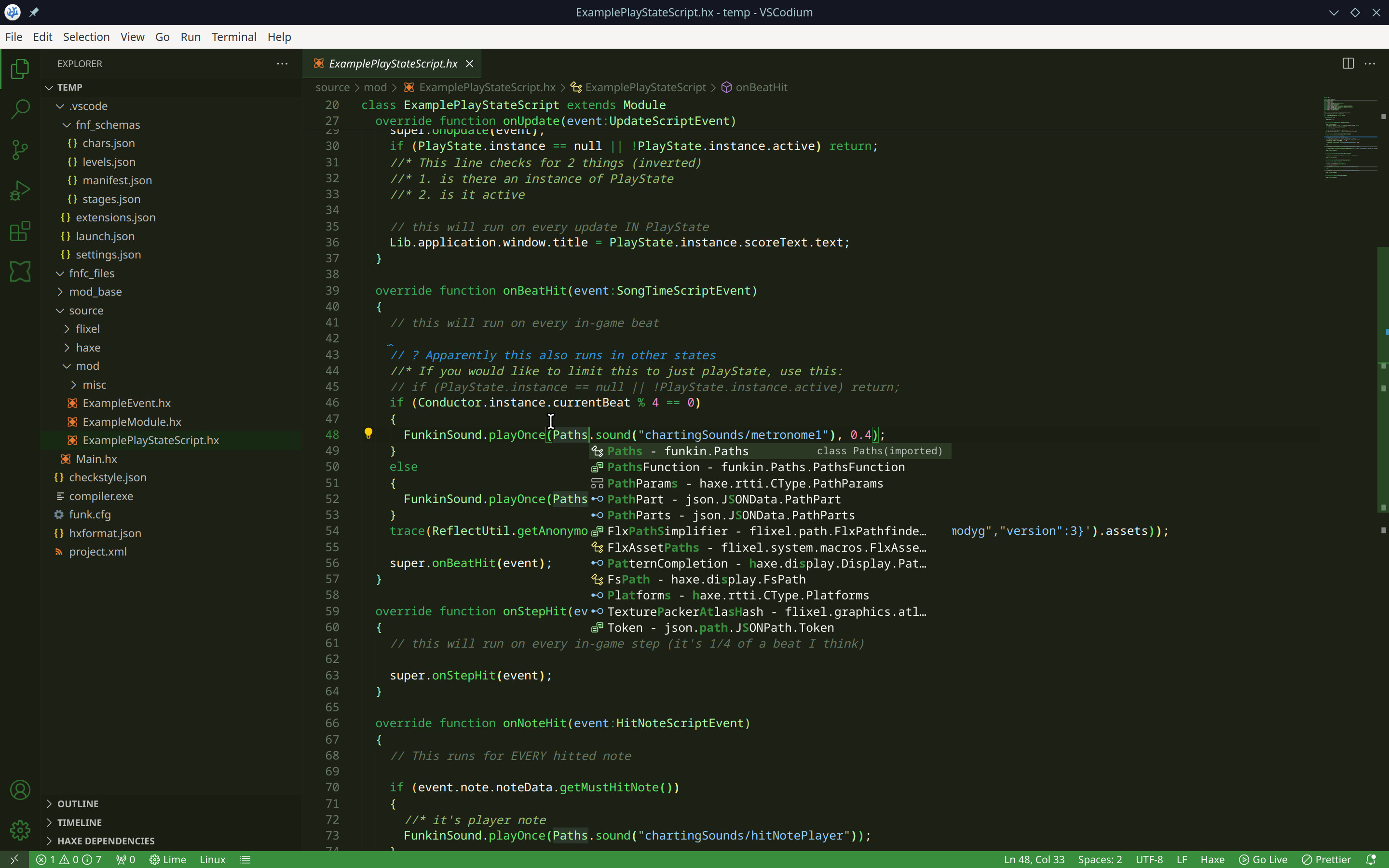Screen dimensions: 1389x868
Task: Open the Source Control view
Action: [x=19, y=149]
